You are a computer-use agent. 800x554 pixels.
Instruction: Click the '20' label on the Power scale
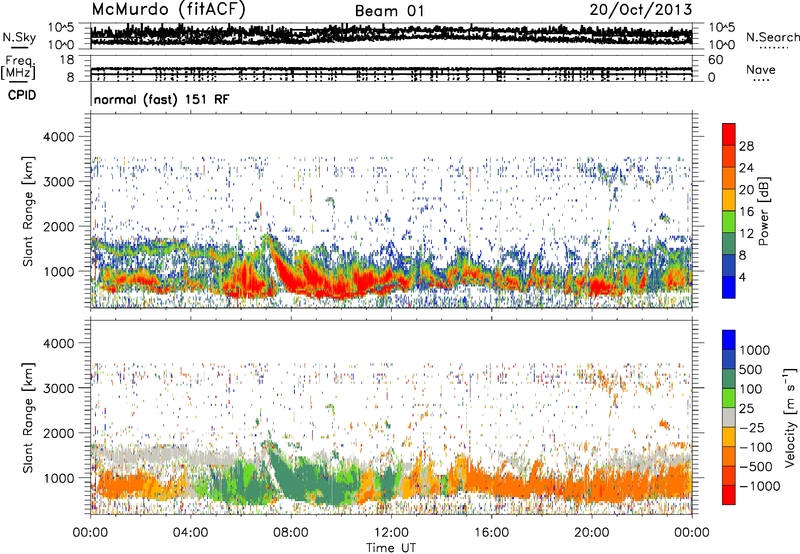(x=746, y=190)
